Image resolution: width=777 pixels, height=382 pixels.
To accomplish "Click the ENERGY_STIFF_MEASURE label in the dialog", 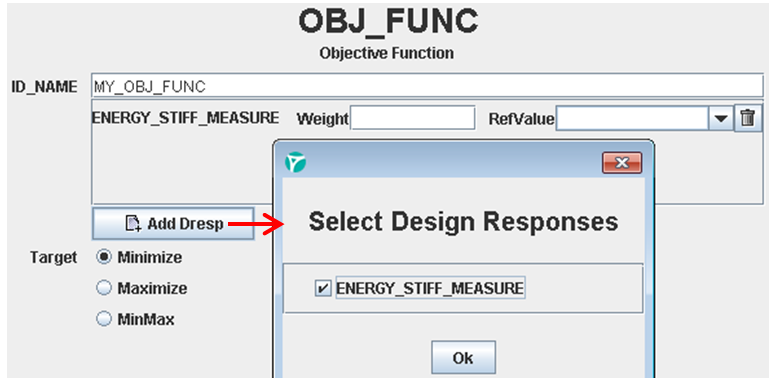I will tap(430, 288).
